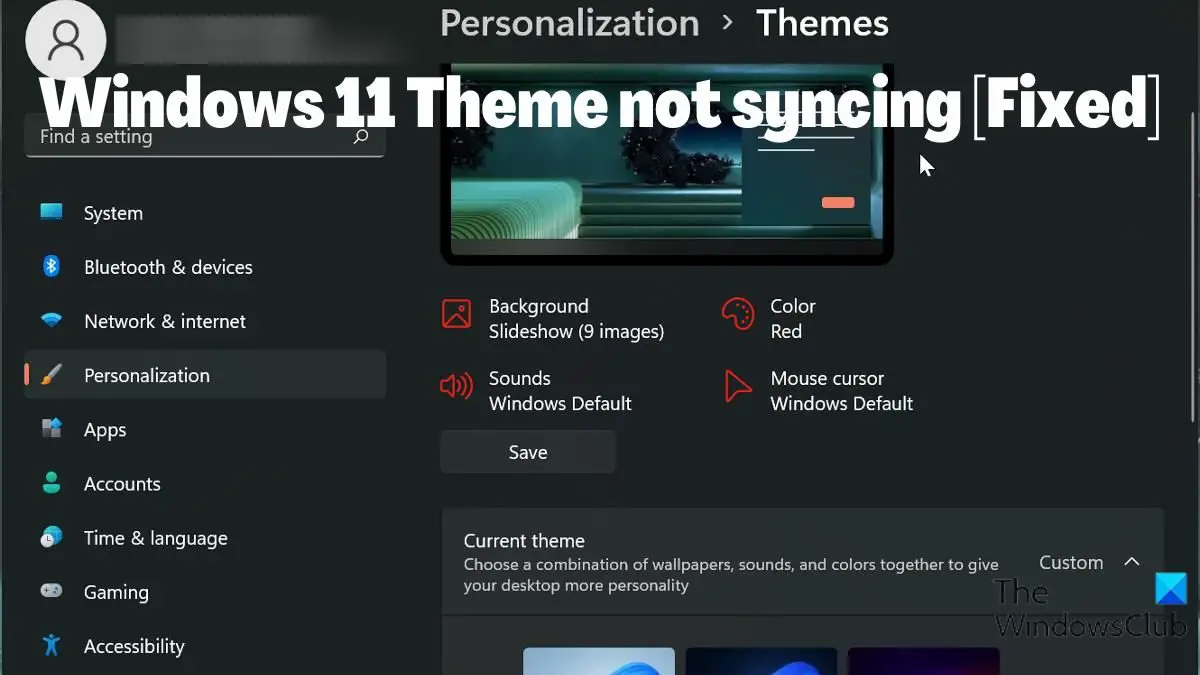
Task: Click the Time & language clock icon
Action: (x=52, y=537)
